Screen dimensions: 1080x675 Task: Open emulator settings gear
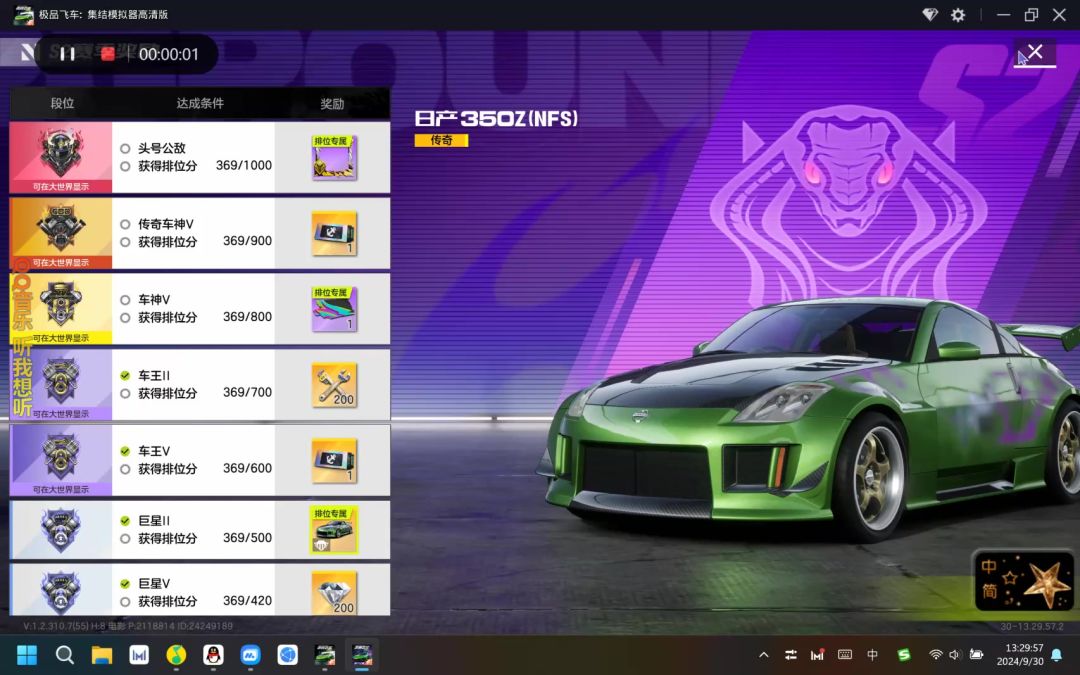[958, 14]
